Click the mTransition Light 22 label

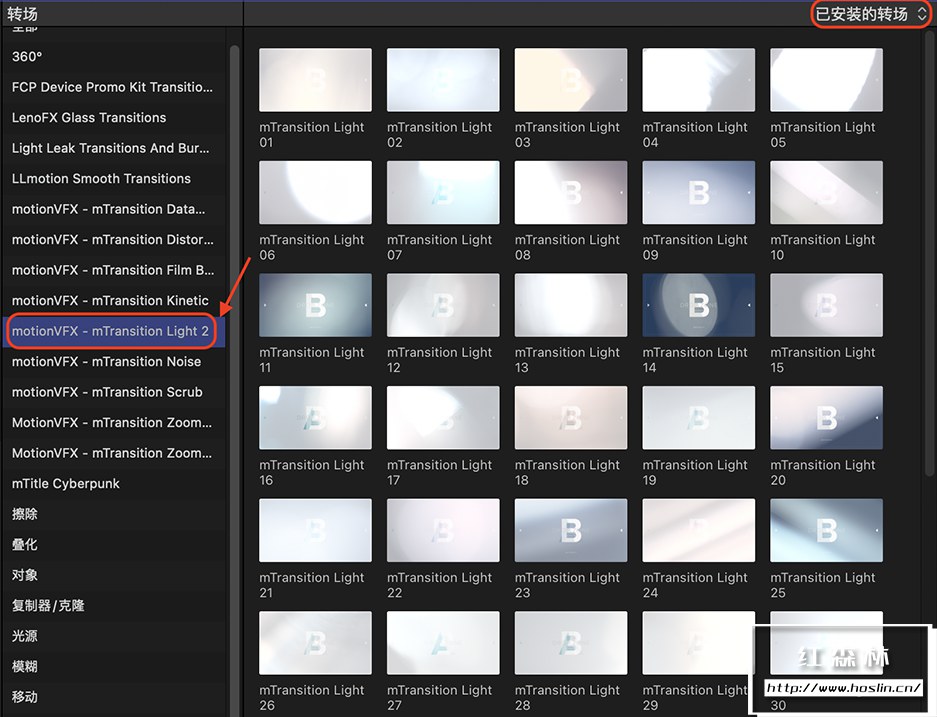tap(440, 586)
